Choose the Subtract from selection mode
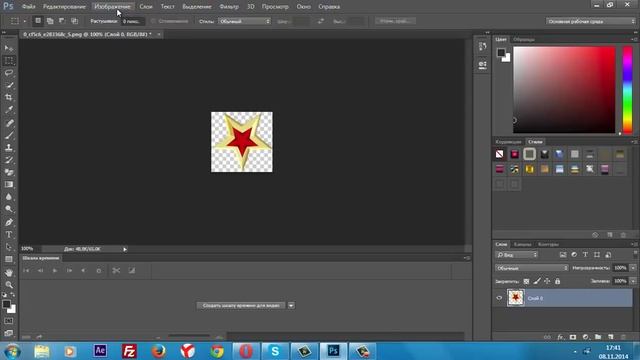Viewport: 640px width, 360px height. tap(62, 21)
